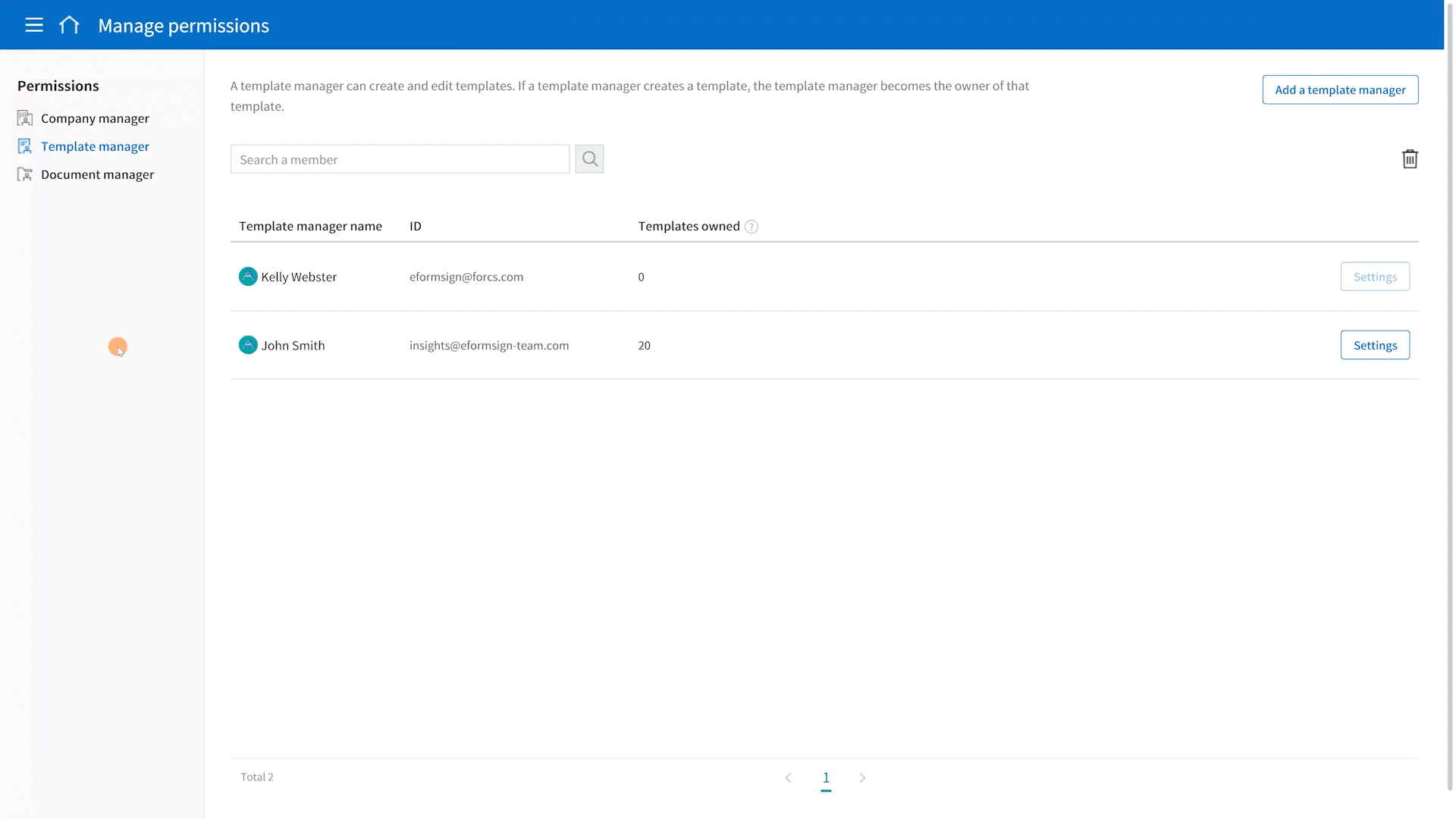This screenshot has height=819, width=1456.
Task: Open Document manager permissions
Action: point(97,174)
